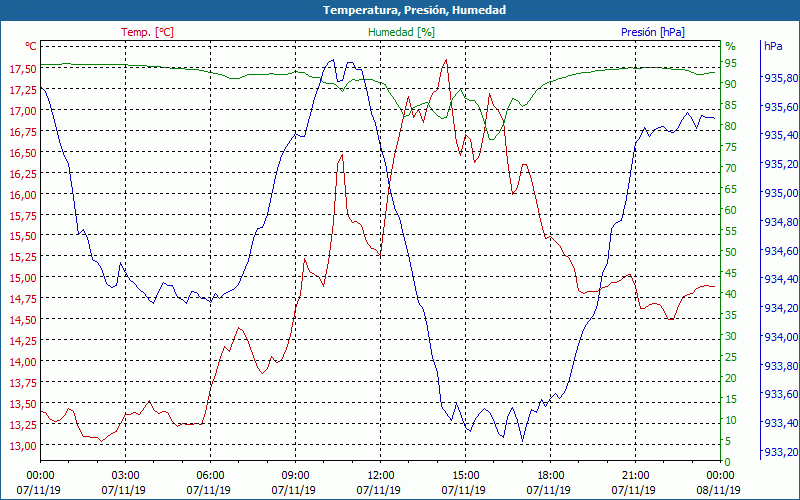Click the "934,00" pressure tick label

coord(781,337)
